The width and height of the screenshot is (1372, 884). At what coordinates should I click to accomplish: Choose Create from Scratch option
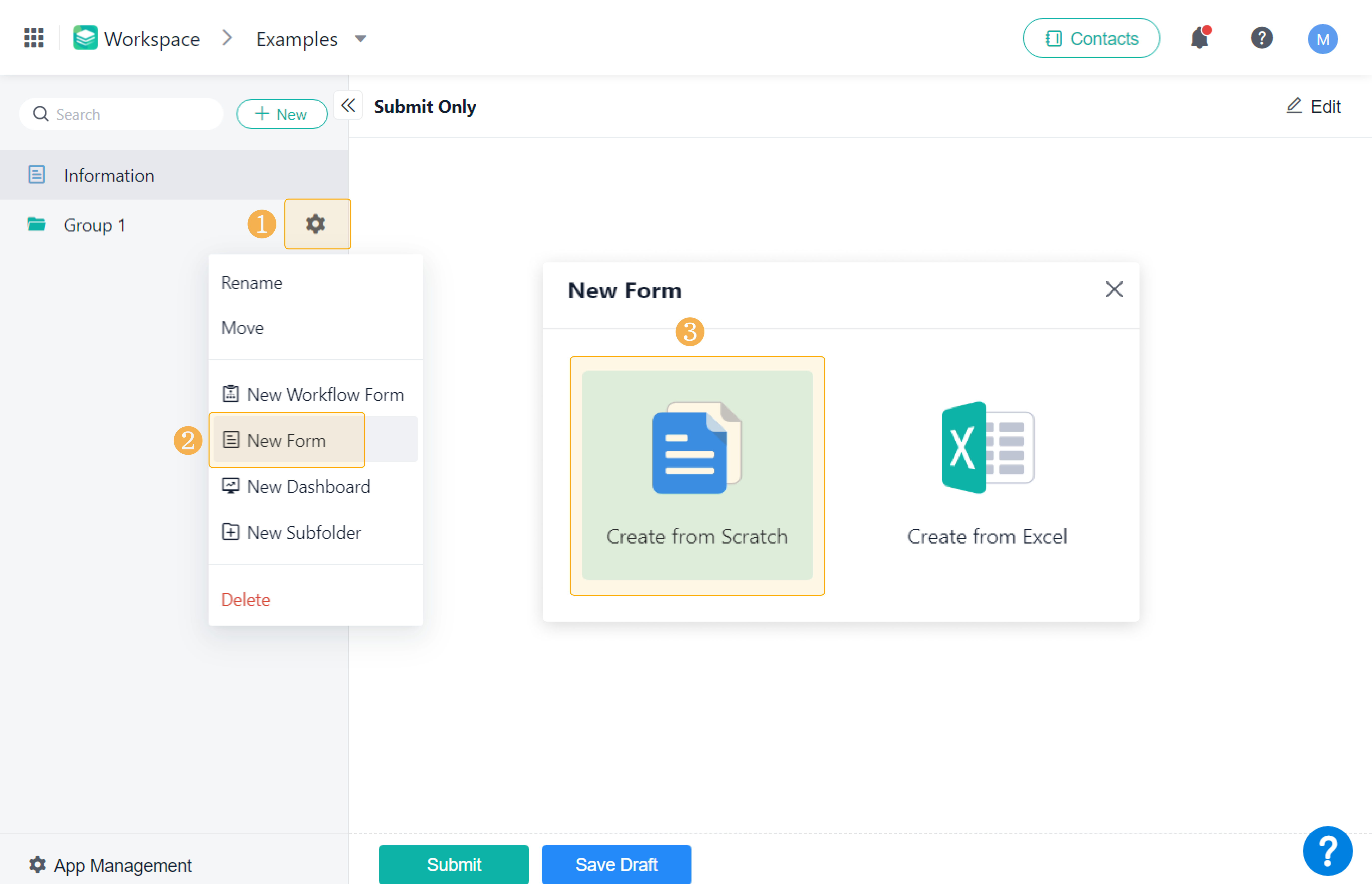click(697, 475)
